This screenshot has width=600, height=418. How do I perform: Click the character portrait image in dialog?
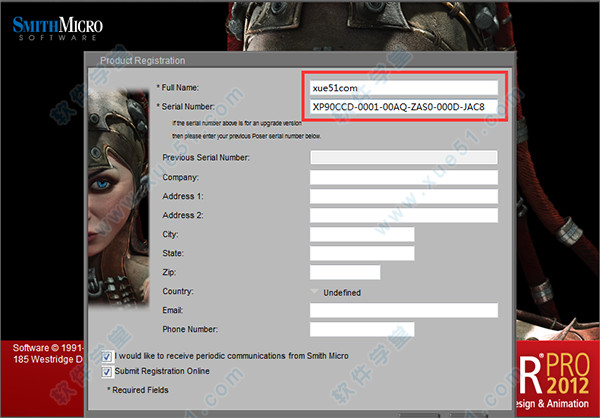119,197
